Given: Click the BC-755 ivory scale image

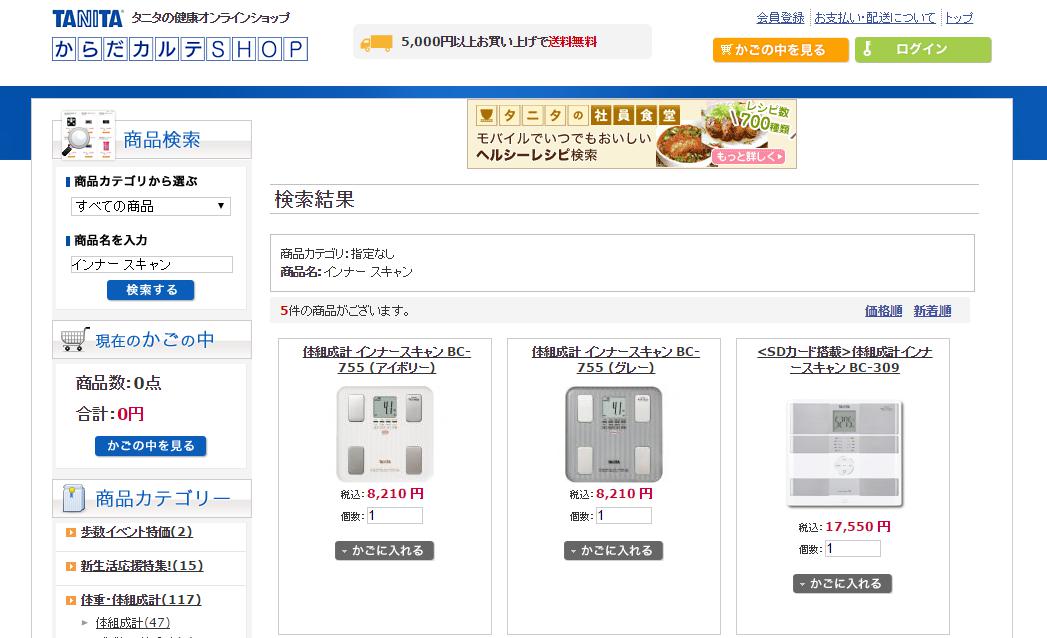Looking at the screenshot, I should click(x=385, y=434).
